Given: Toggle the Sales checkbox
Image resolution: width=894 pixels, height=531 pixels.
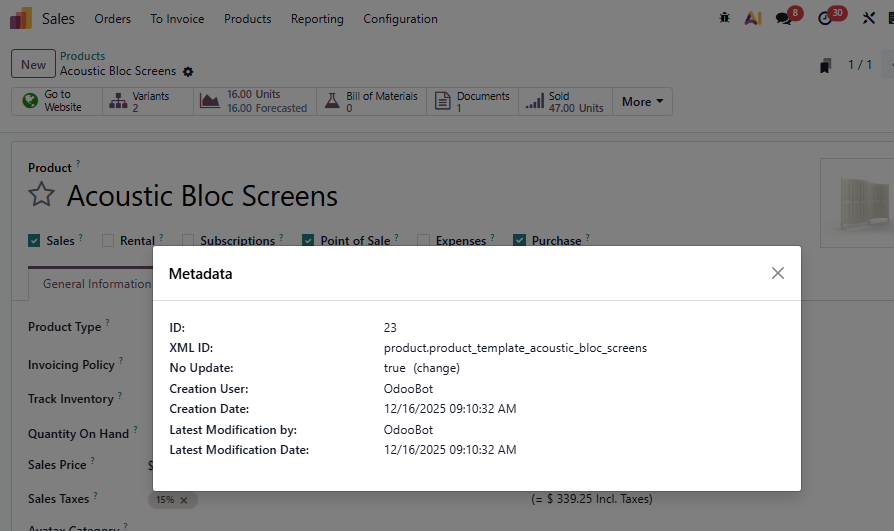Looking at the screenshot, I should [34, 241].
